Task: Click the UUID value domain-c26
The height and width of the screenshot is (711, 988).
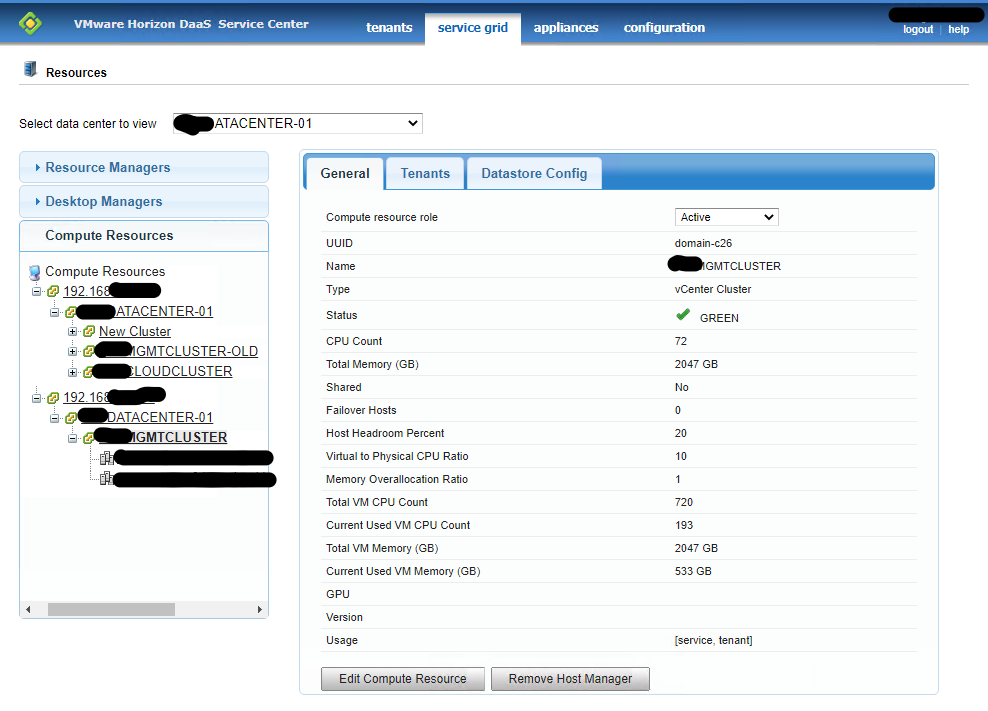Action: (703, 243)
